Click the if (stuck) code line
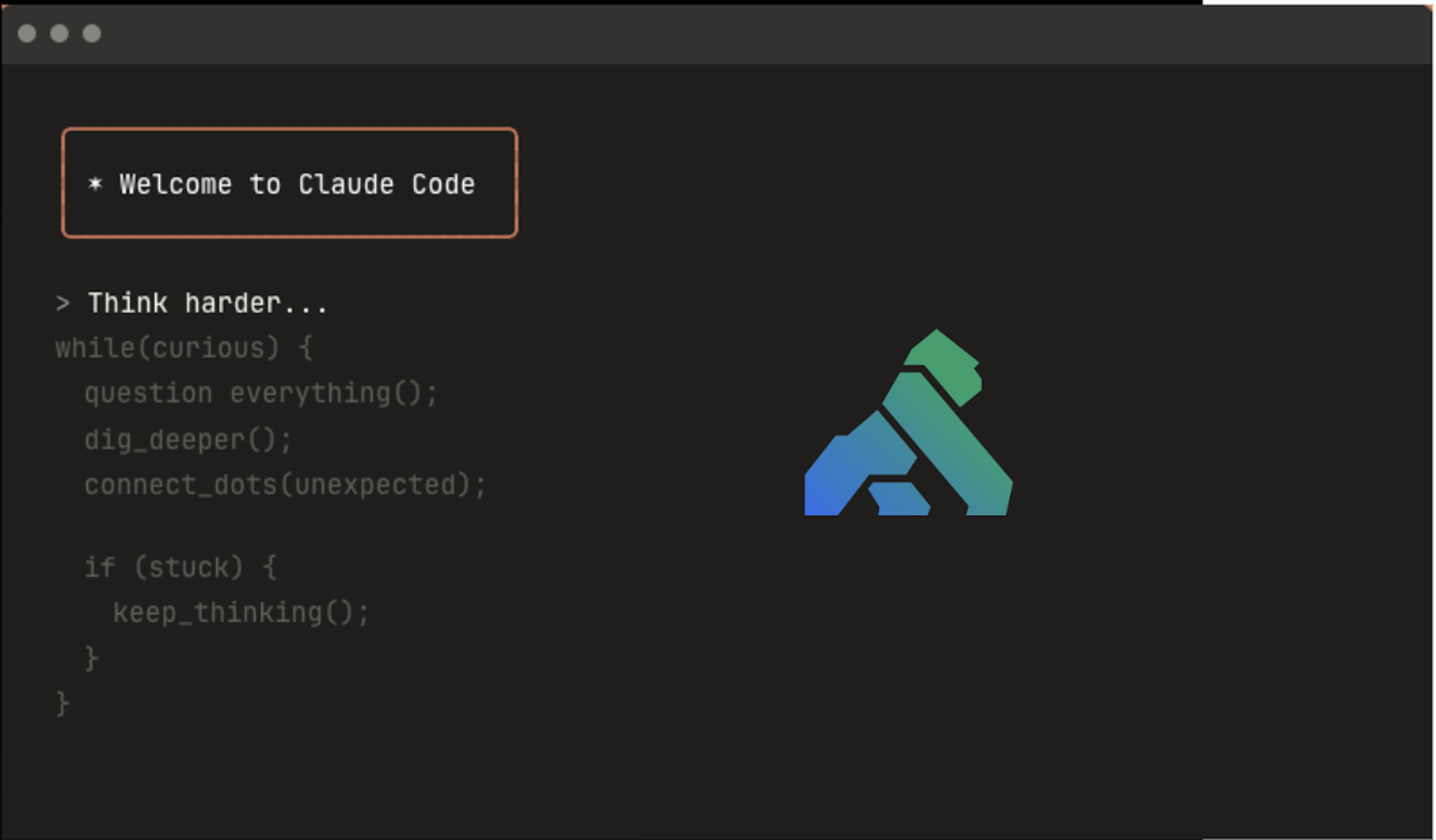 pyautogui.click(x=180, y=568)
